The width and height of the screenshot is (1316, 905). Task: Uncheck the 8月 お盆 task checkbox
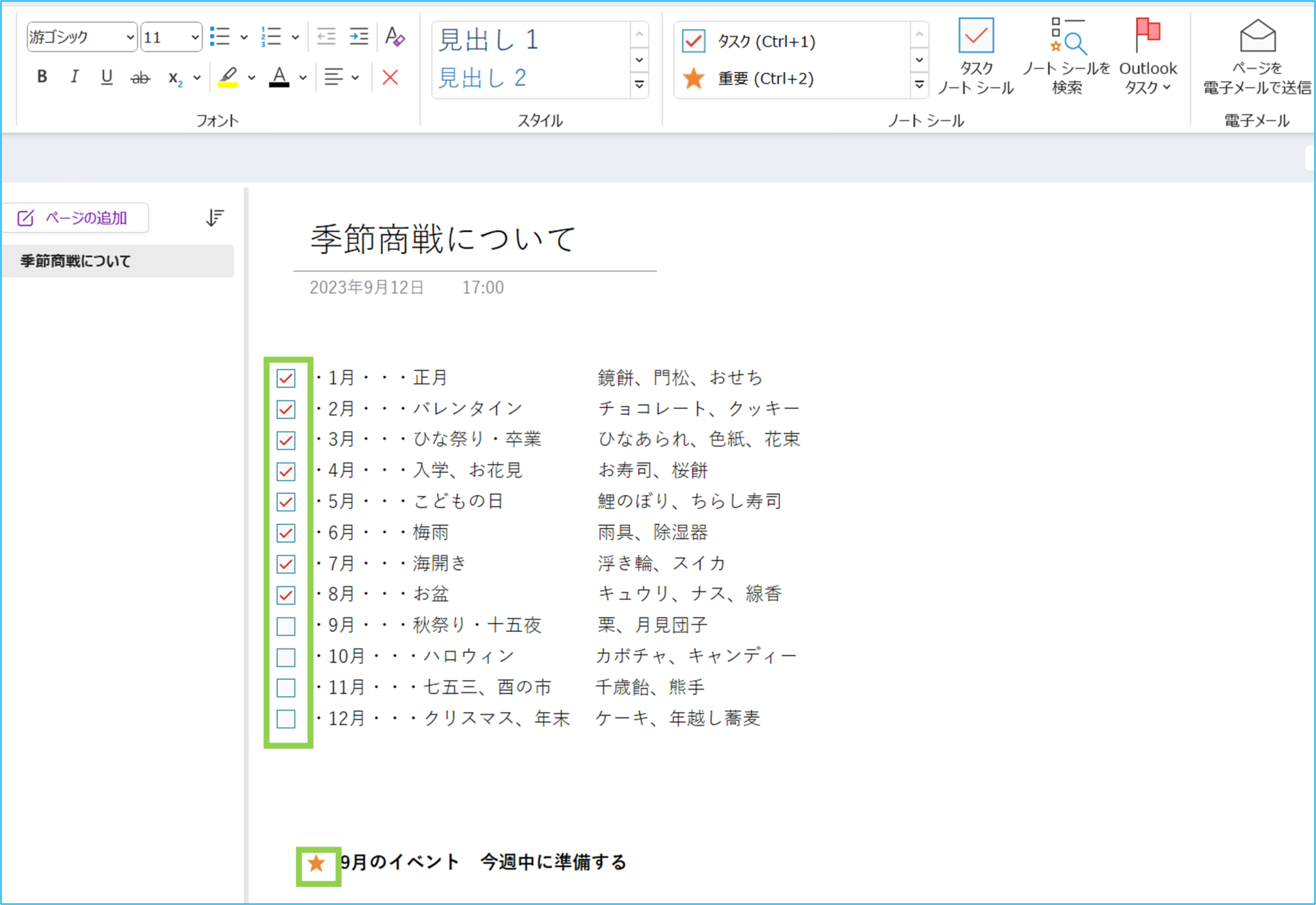(286, 595)
